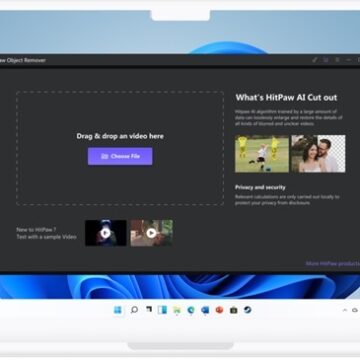Open the dark bag icon on taskbar
360x360 pixels.
click(233, 310)
